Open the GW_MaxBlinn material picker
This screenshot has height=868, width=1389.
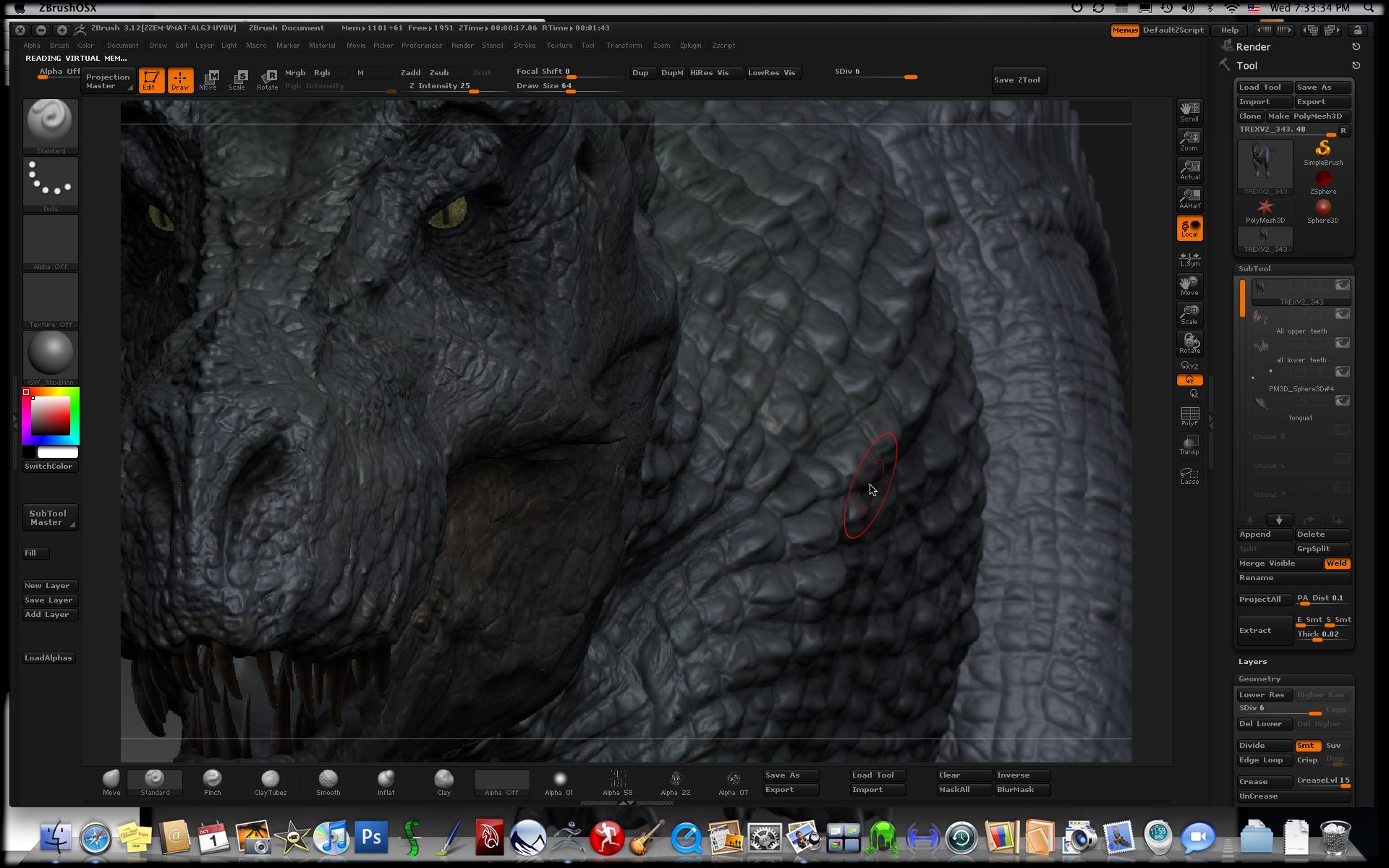[51, 358]
